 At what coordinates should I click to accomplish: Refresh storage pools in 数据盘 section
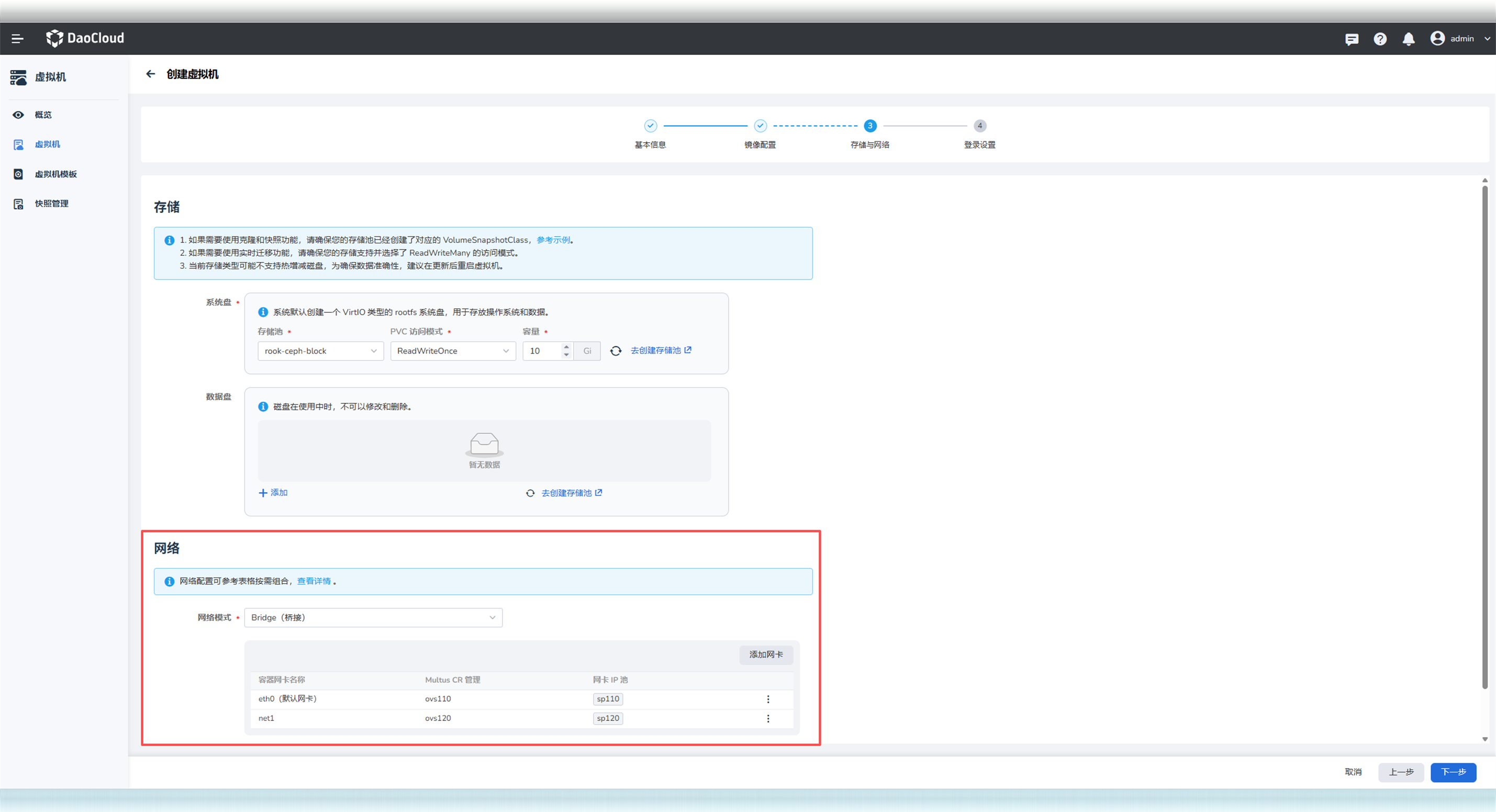[530, 493]
